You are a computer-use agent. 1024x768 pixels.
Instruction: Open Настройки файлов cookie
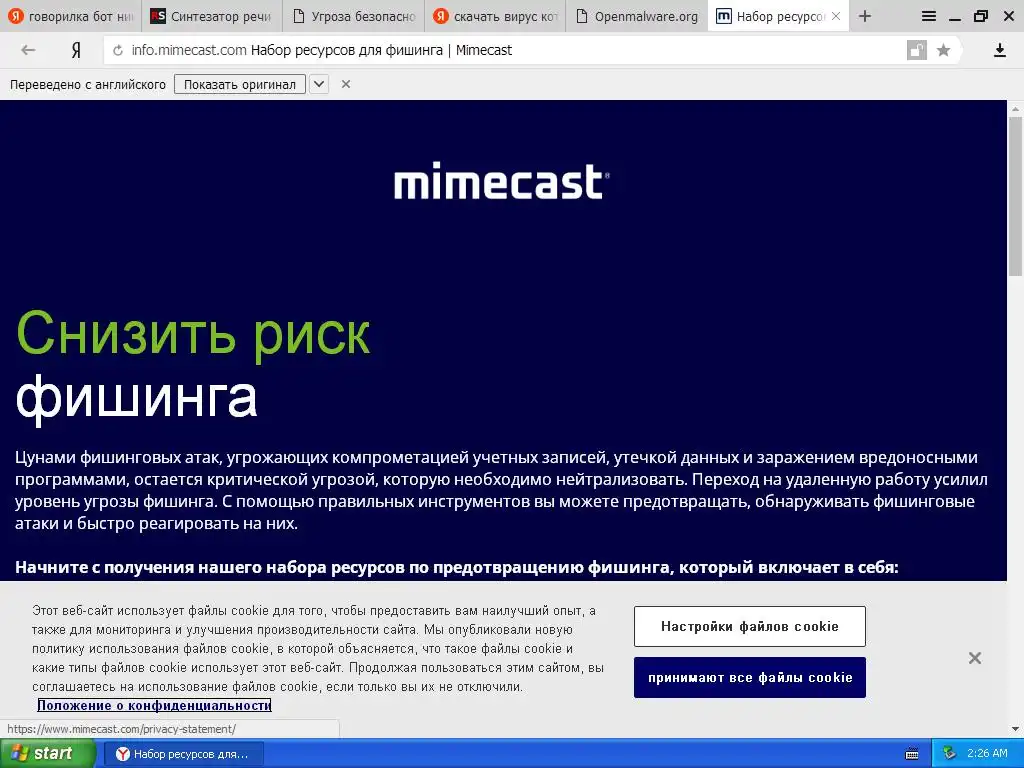[750, 626]
